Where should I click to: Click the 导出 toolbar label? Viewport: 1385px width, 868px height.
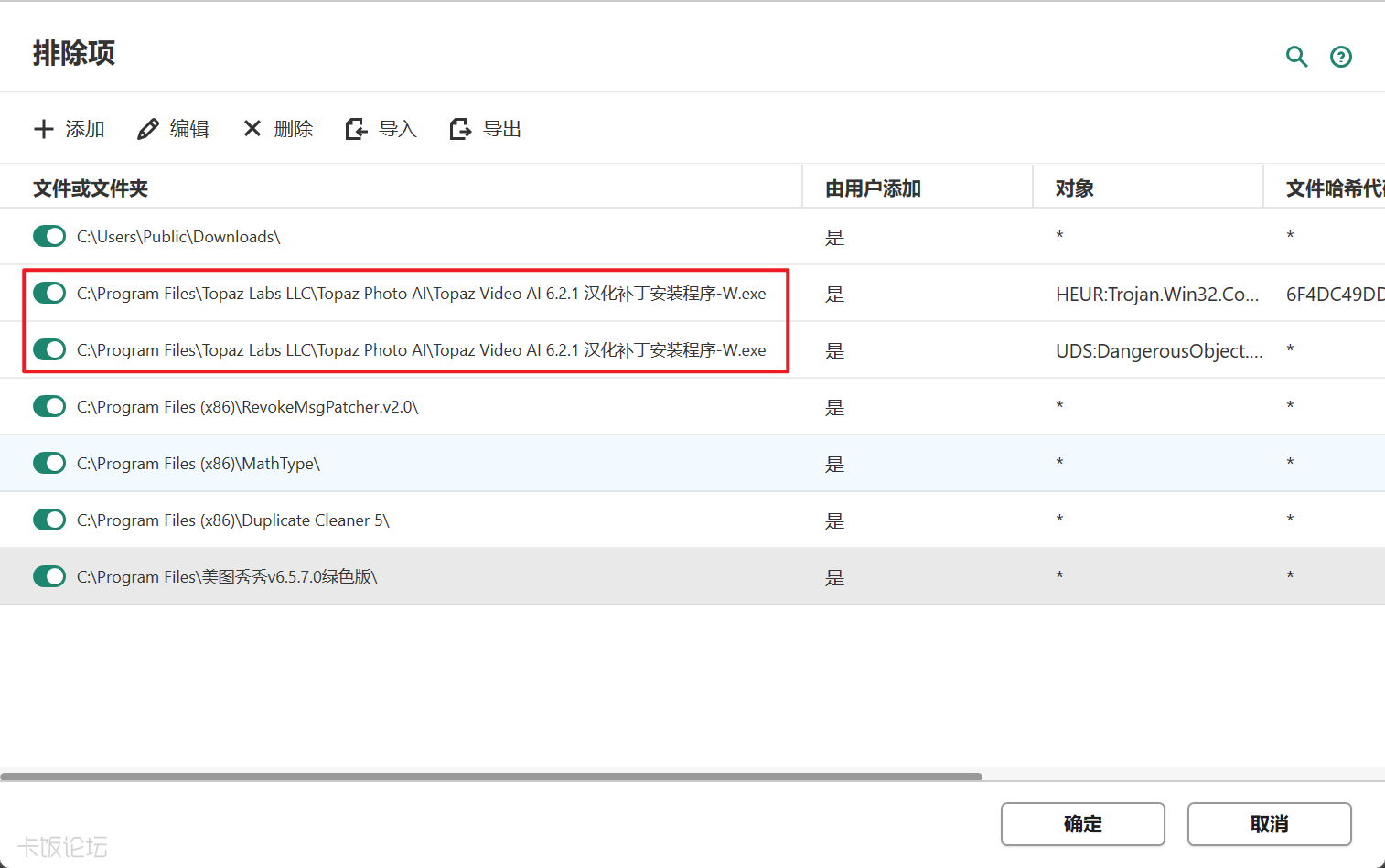pos(502,129)
